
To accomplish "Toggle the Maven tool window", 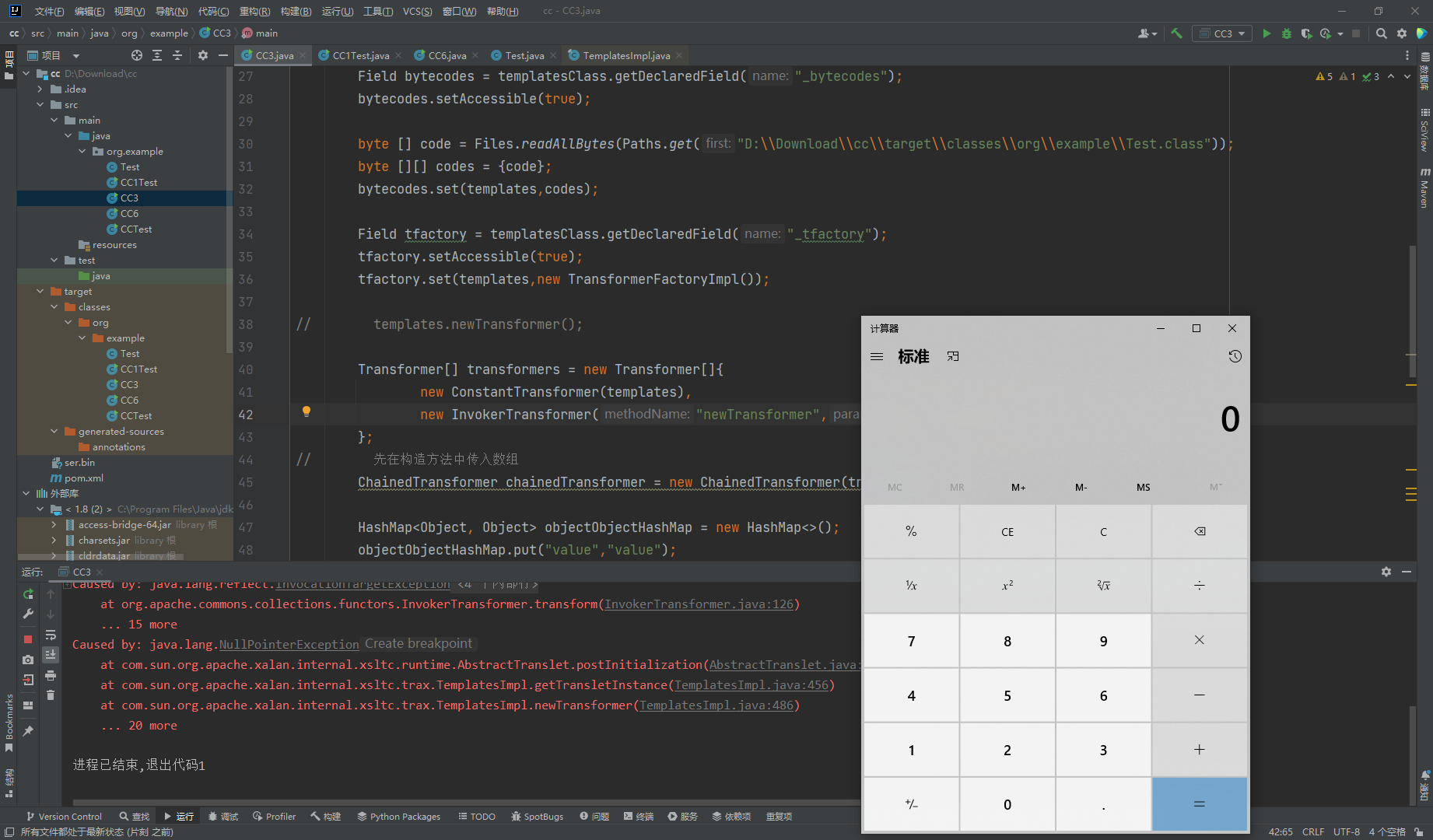I will (1425, 187).
